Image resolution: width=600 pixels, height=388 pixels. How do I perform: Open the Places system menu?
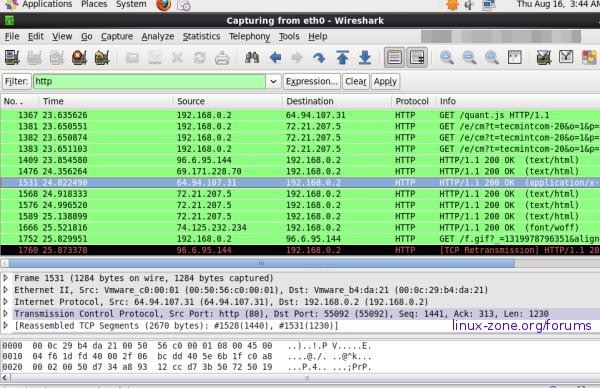[x=94, y=4]
